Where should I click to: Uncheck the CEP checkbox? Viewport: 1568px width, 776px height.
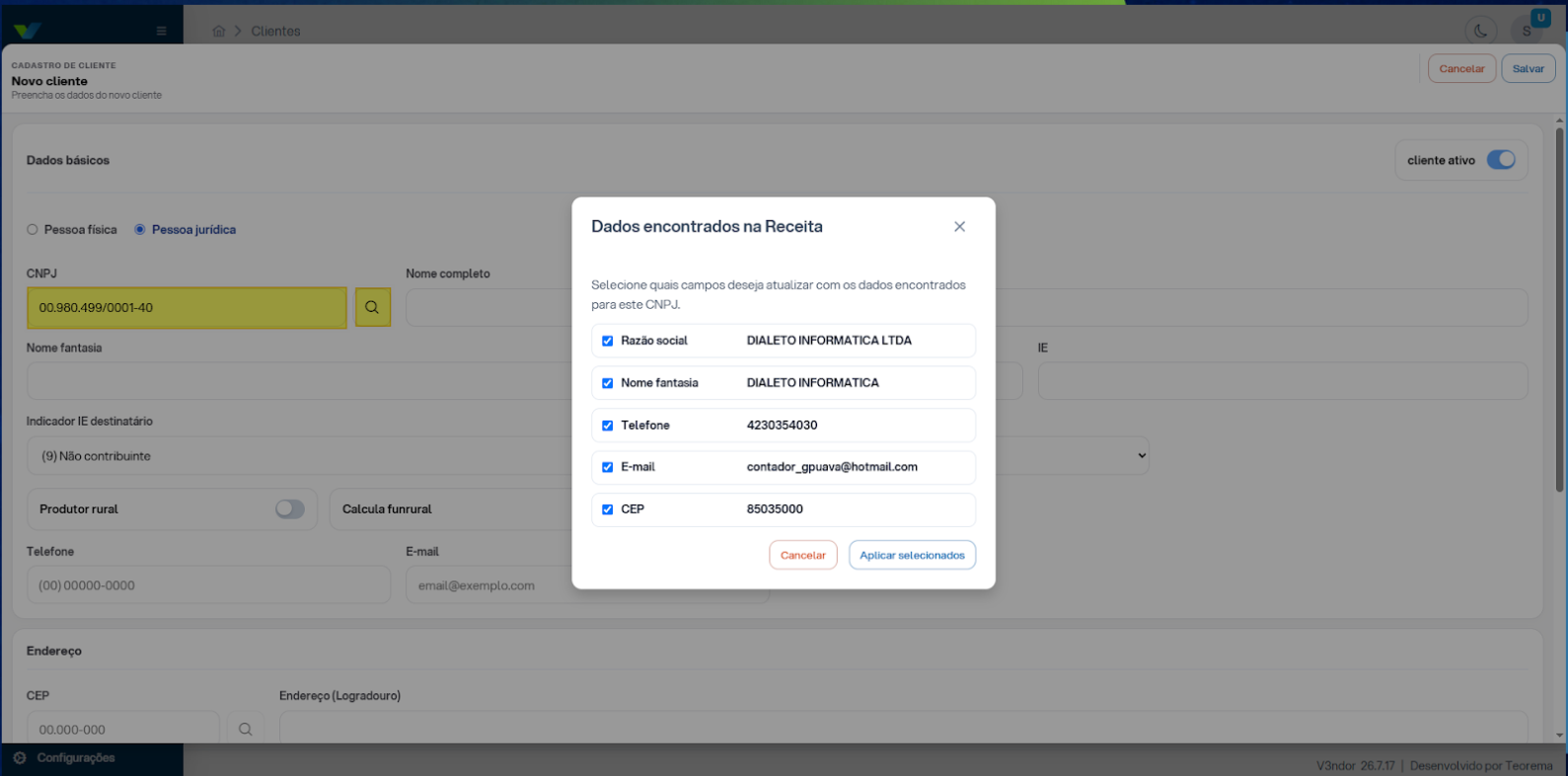coord(608,509)
